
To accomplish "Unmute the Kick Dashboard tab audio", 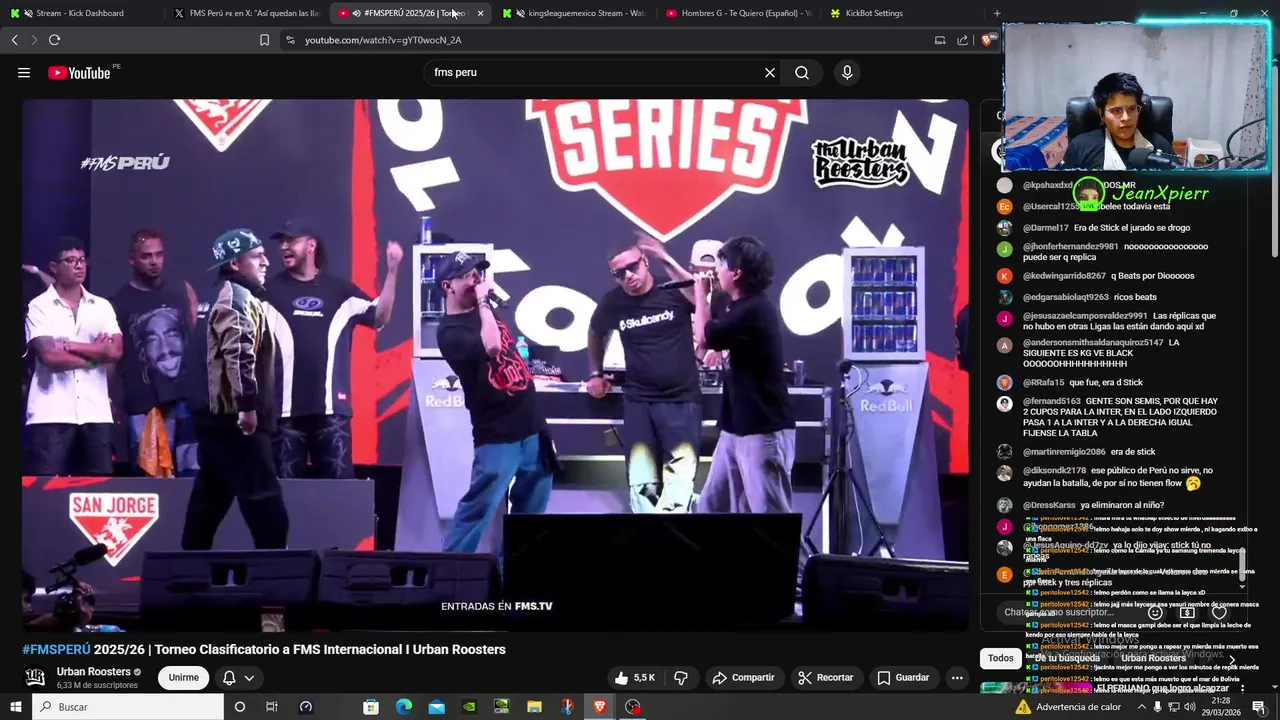I will tap(27, 13).
